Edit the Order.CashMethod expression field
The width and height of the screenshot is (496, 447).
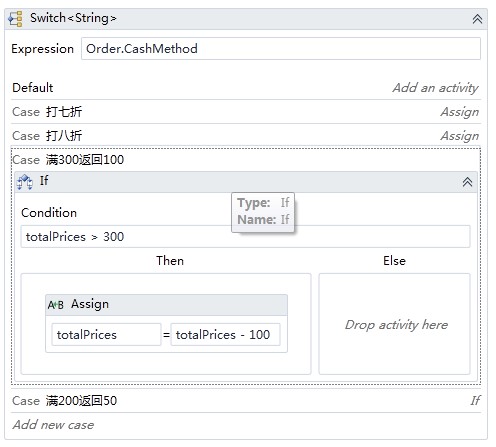click(x=281, y=49)
